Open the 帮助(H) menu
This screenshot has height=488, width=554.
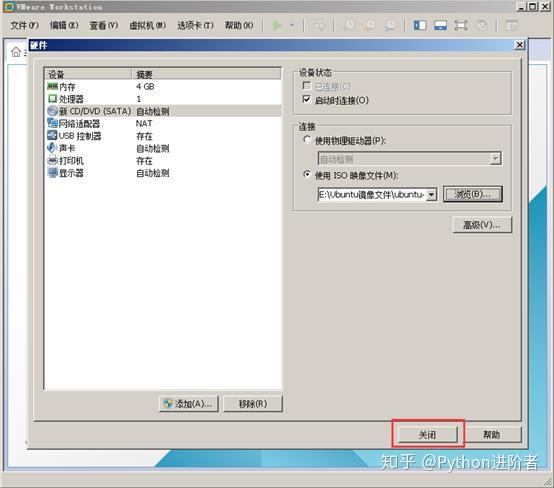[239, 25]
